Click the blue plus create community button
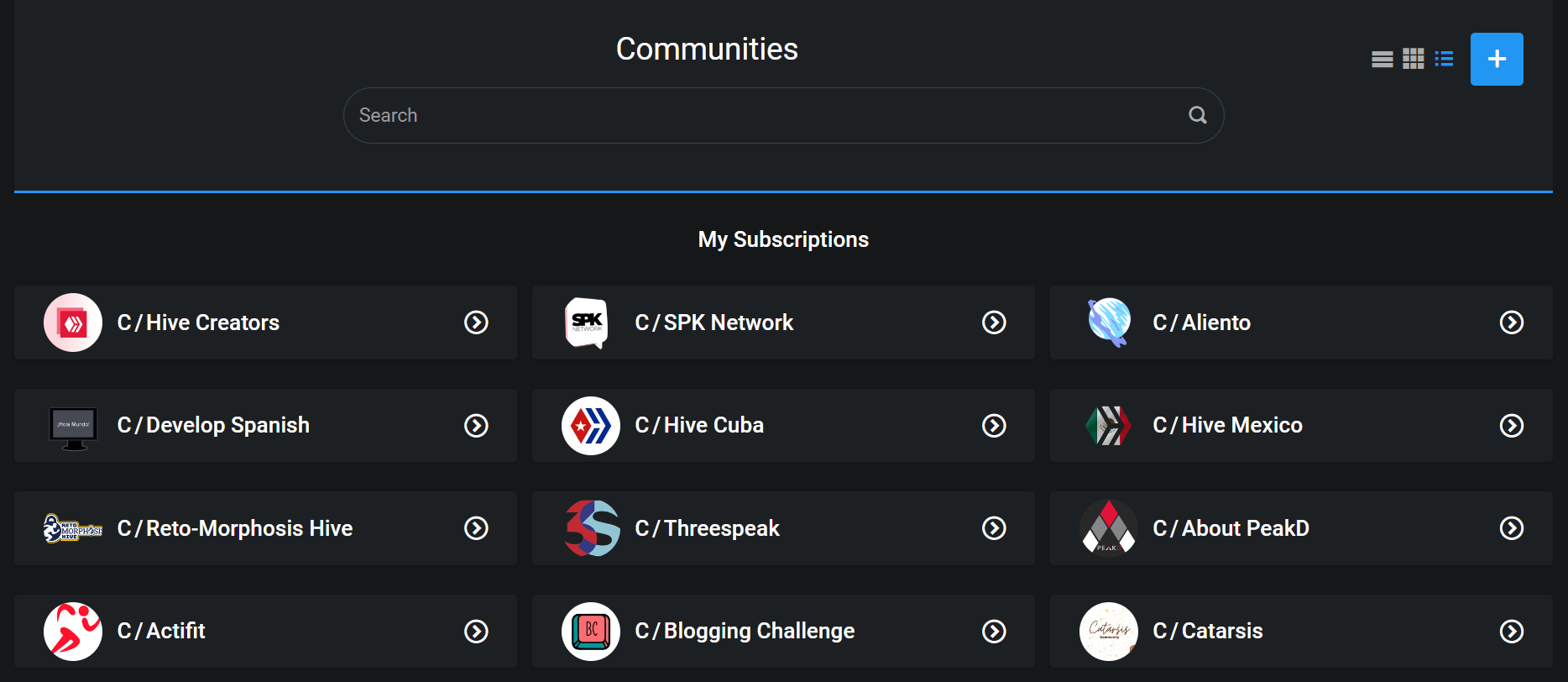 [x=1497, y=59]
